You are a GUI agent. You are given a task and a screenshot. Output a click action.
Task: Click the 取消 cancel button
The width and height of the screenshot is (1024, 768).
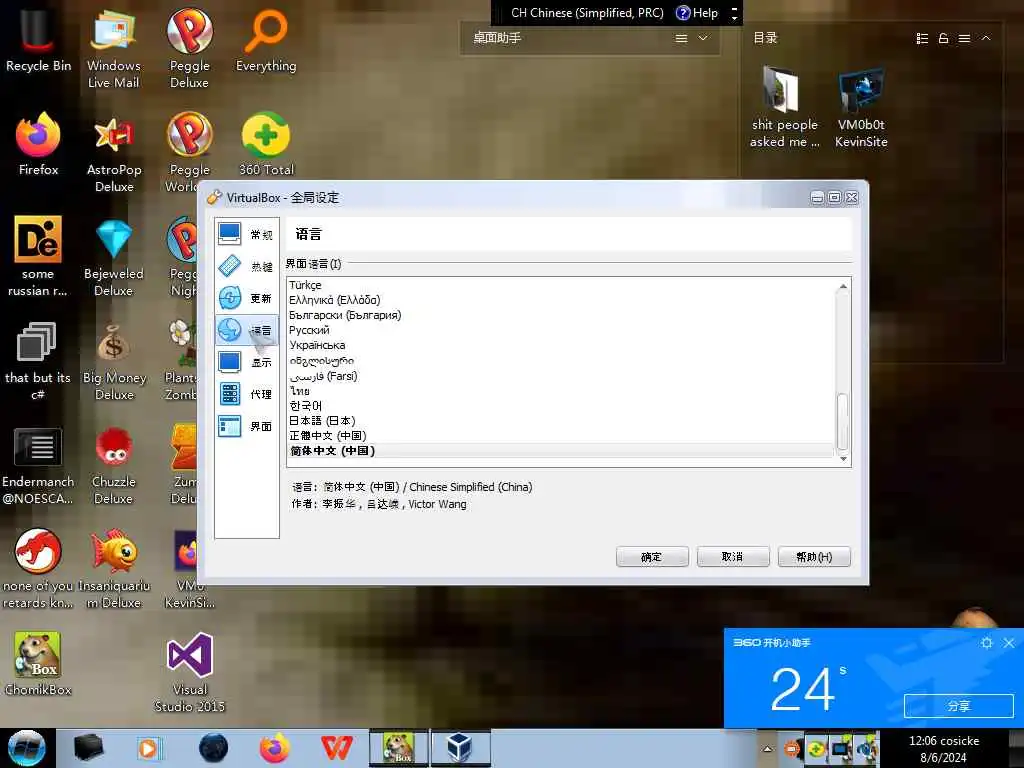tap(733, 556)
